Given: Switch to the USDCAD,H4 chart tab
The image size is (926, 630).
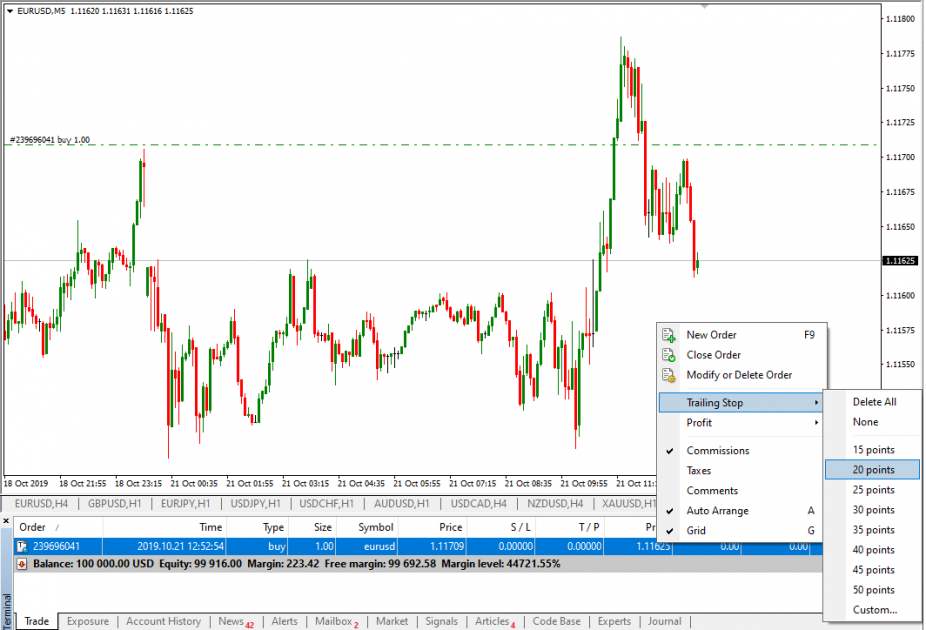Looking at the screenshot, I should pos(478,504).
